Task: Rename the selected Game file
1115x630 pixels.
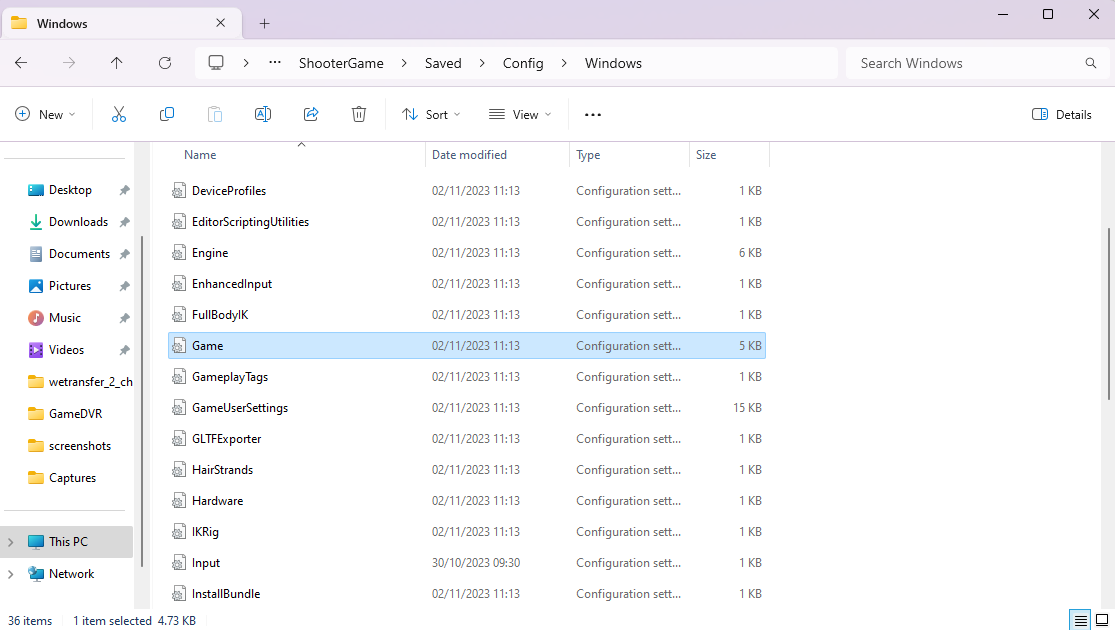Action: point(263,114)
